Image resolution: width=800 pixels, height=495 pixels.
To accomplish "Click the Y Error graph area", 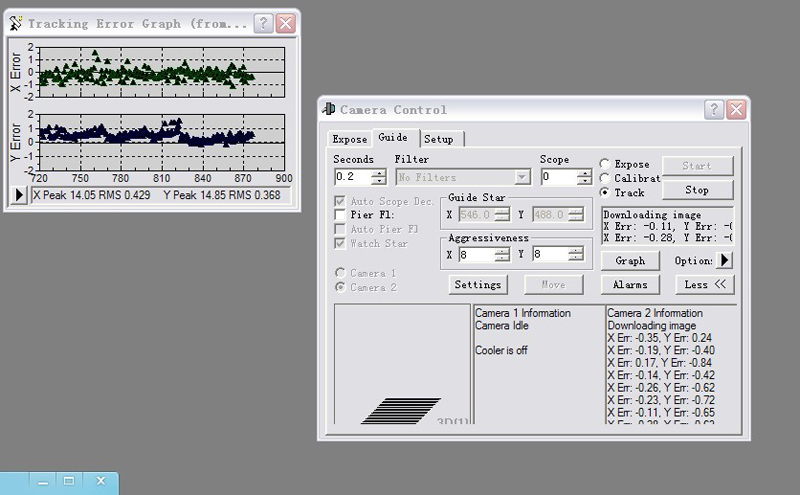I will (162, 142).
